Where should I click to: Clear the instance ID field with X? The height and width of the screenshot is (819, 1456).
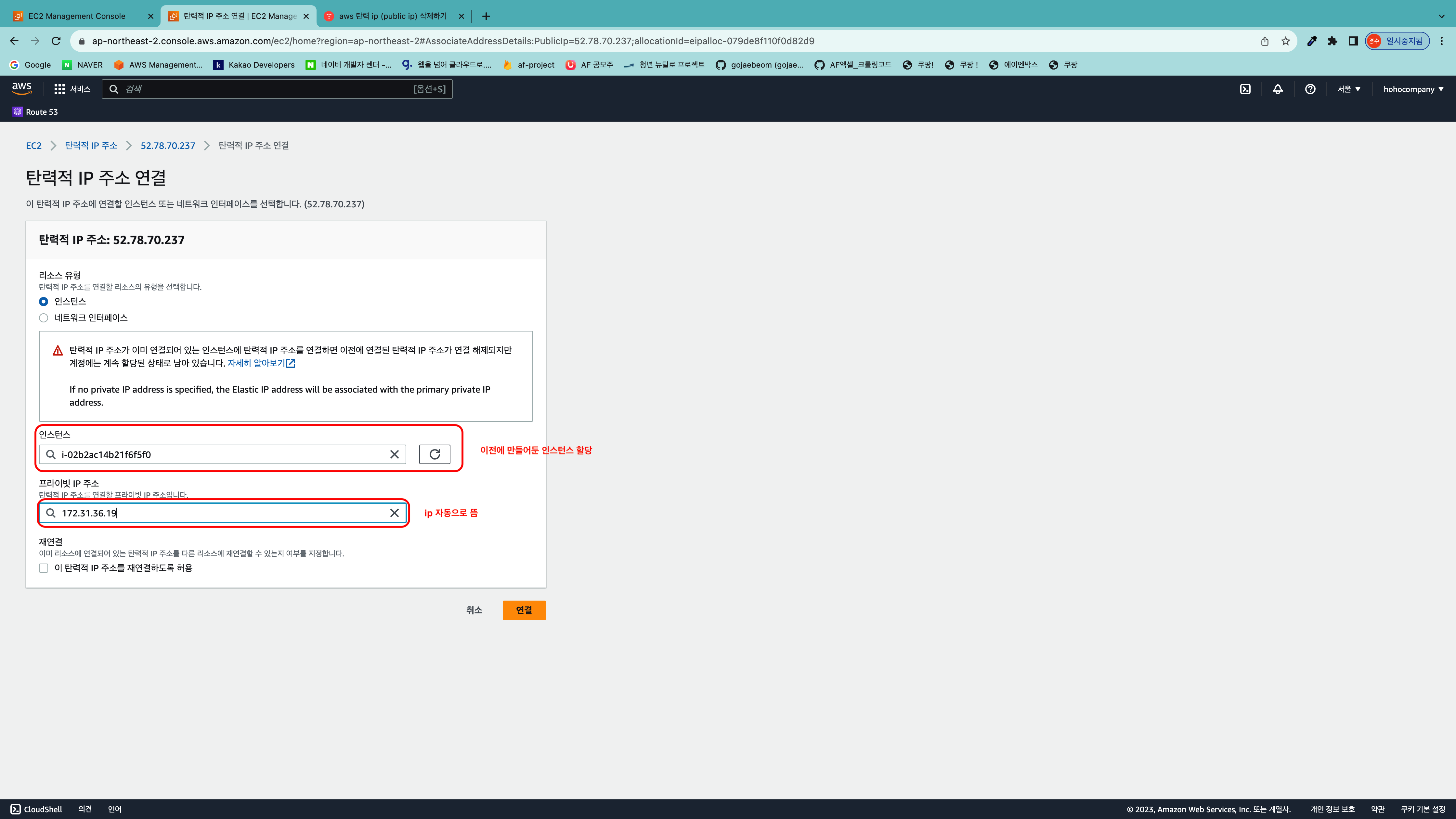pyautogui.click(x=395, y=454)
